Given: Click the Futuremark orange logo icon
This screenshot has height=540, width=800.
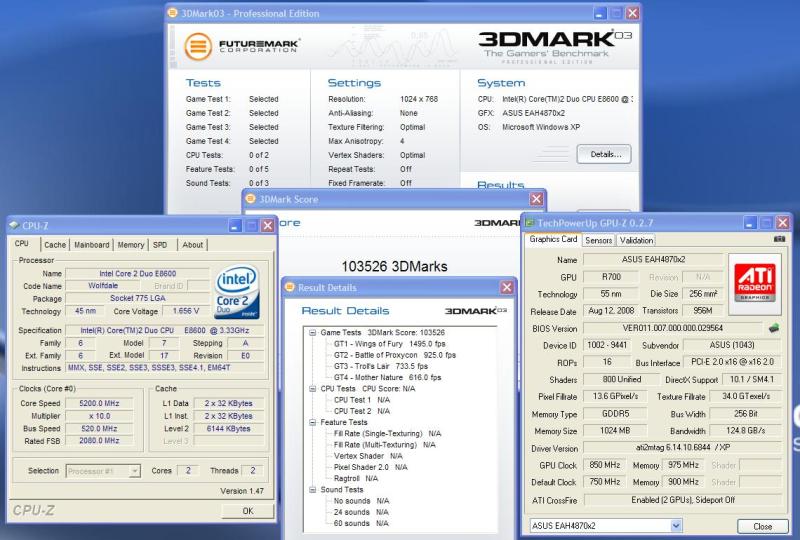Looking at the screenshot, I should pyautogui.click(x=197, y=46).
